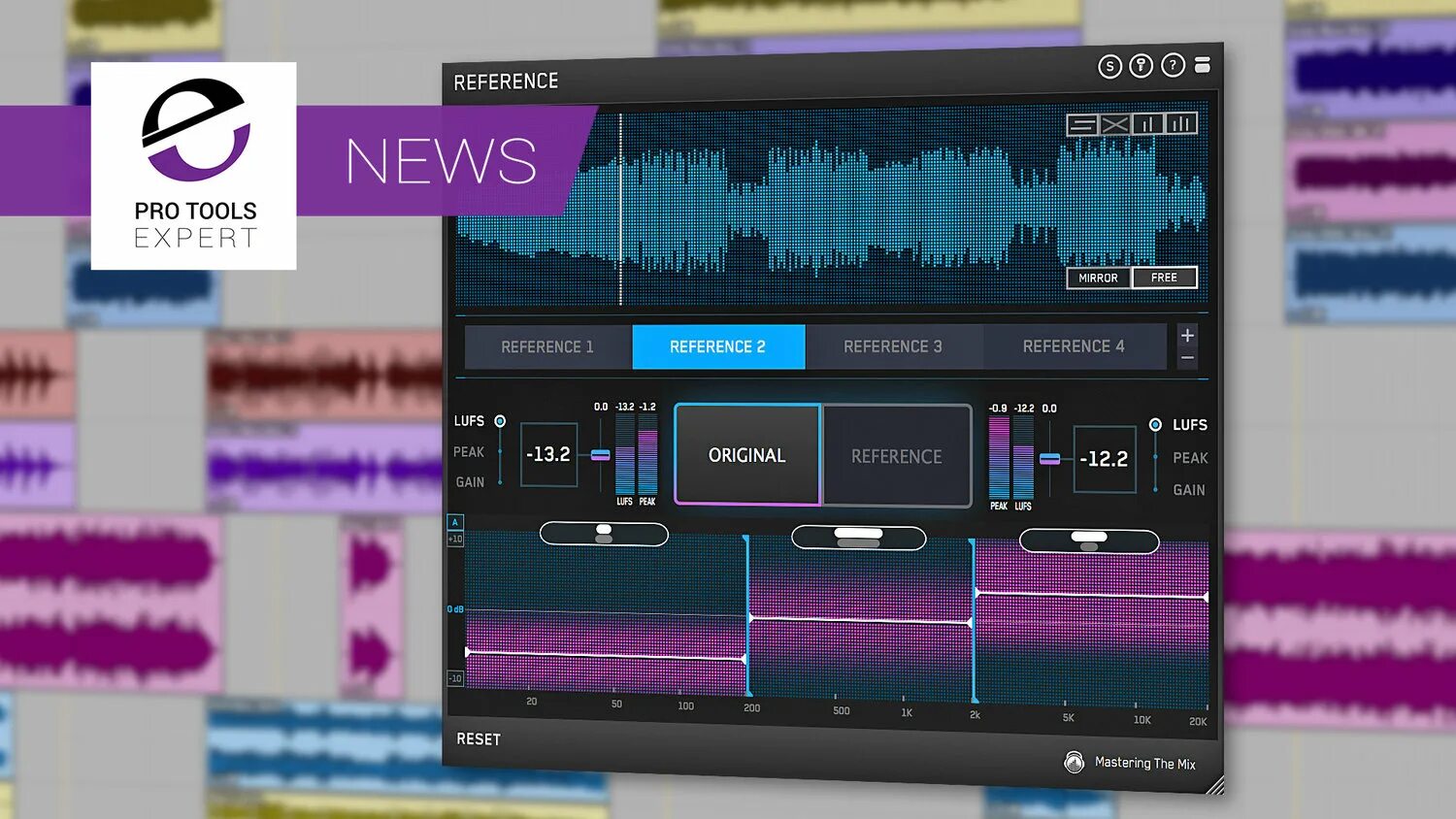This screenshot has width=1456, height=819.
Task: Click the 200 Hz band crossover line
Action: pyautogui.click(x=747, y=615)
